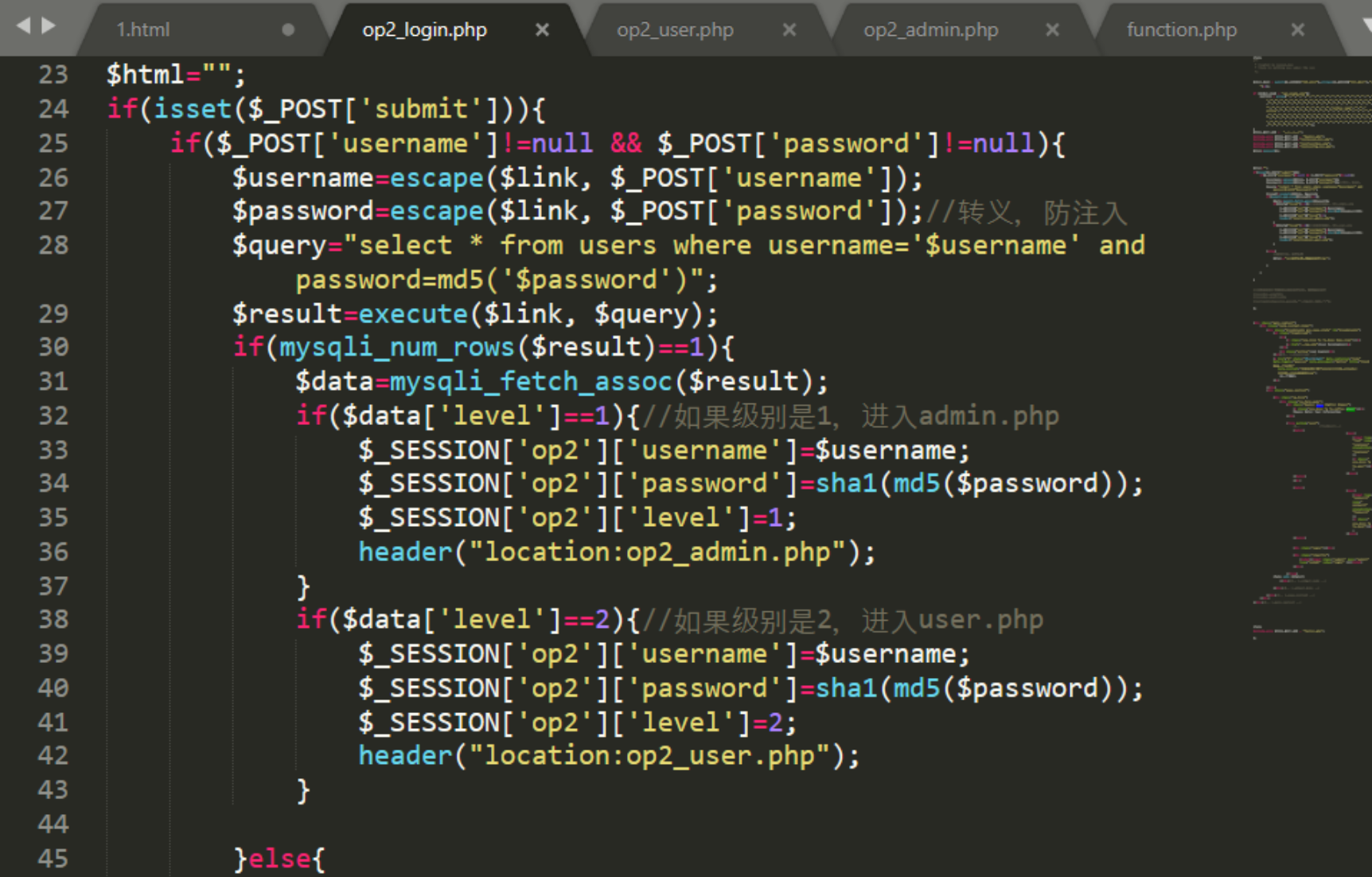1372x877 pixels.
Task: Click the $username assignment on line 26
Action: click(x=578, y=177)
